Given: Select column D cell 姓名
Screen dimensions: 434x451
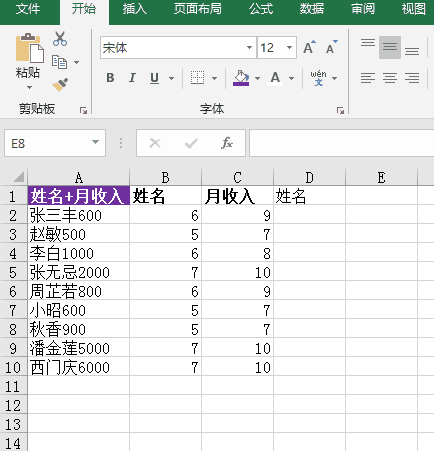Looking at the screenshot, I should (x=309, y=196).
